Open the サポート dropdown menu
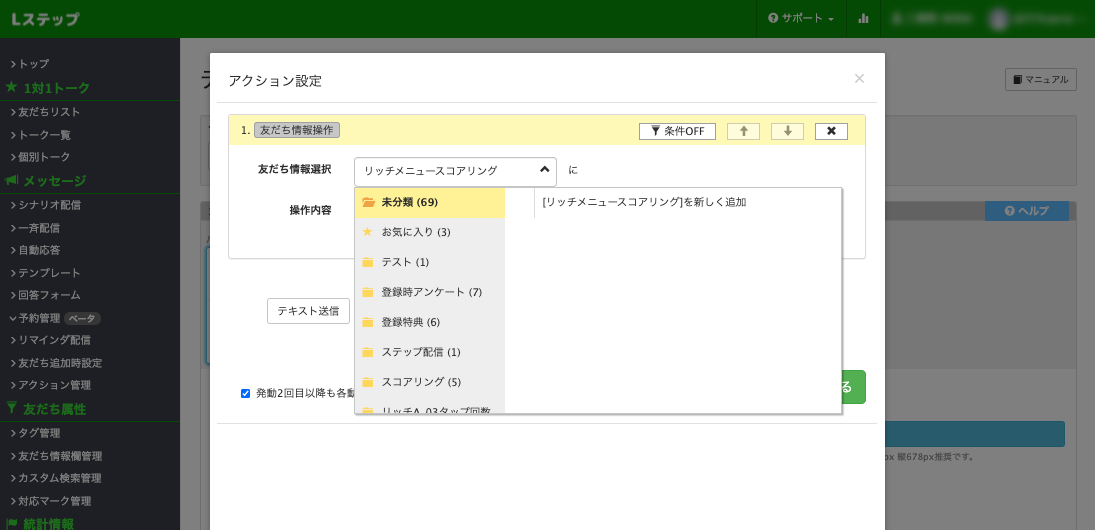Image resolution: width=1095 pixels, height=530 pixels. [801, 18]
